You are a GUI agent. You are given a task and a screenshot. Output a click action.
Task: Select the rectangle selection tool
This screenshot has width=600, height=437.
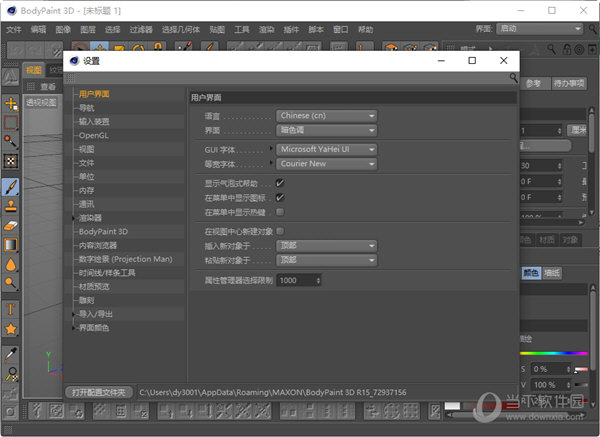click(11, 122)
